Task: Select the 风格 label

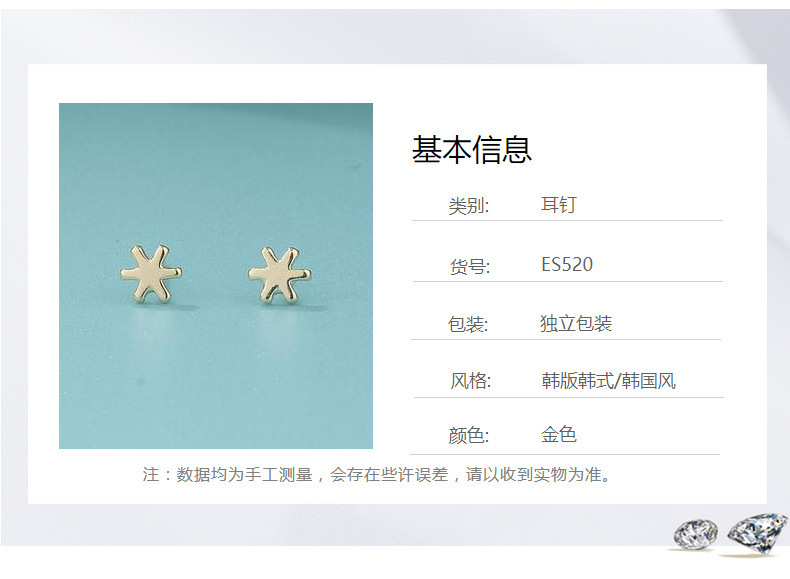Action: 471,380
